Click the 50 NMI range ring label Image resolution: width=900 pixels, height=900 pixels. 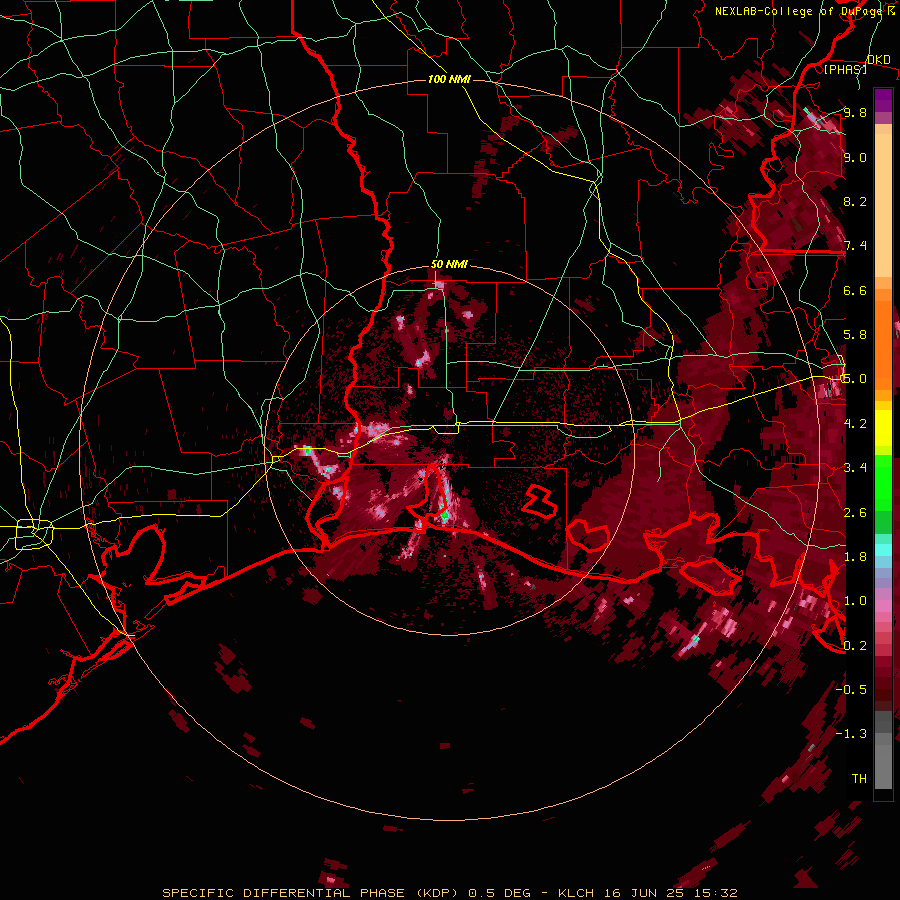[449, 265]
